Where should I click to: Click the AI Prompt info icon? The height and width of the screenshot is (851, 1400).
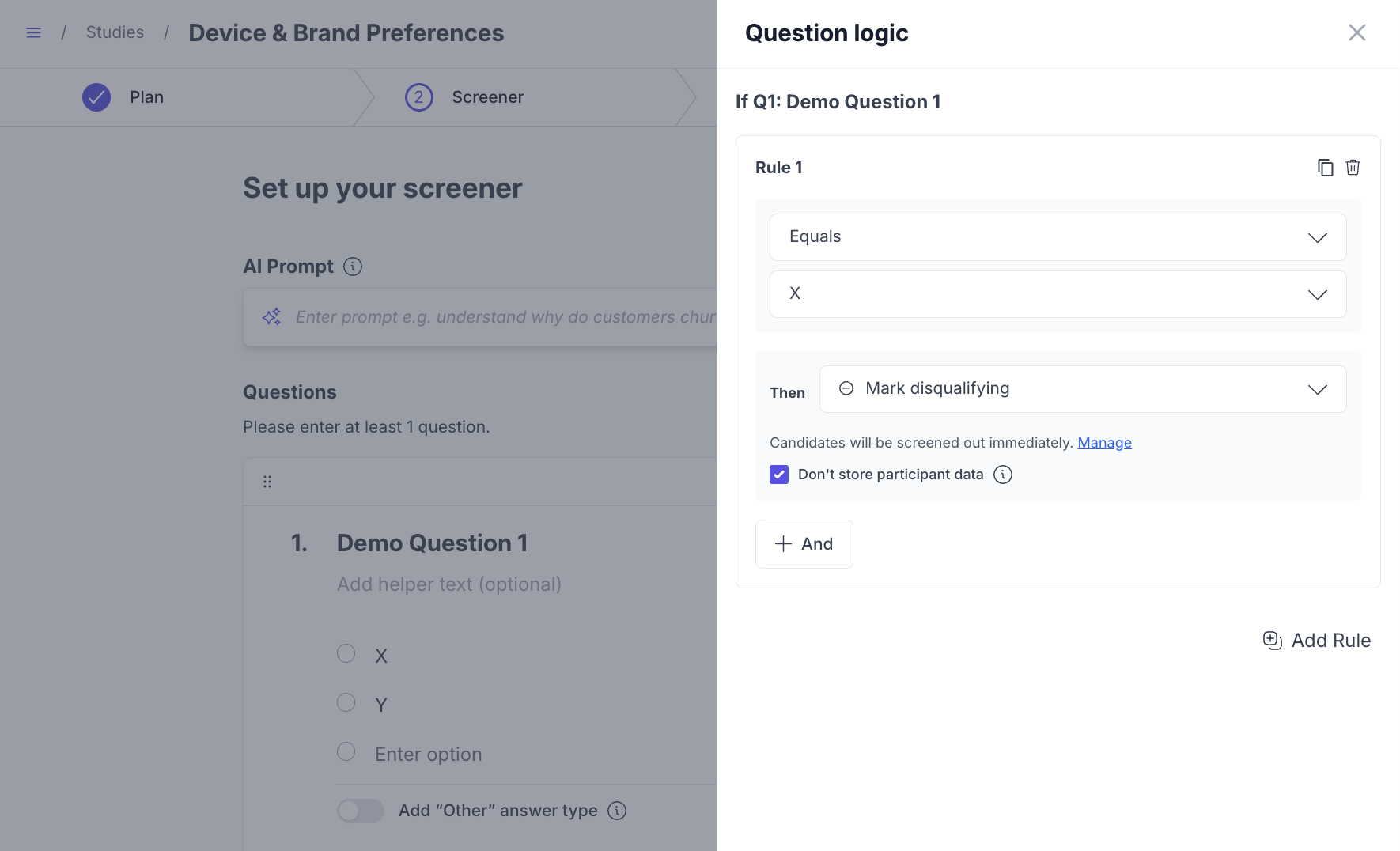[x=353, y=267]
